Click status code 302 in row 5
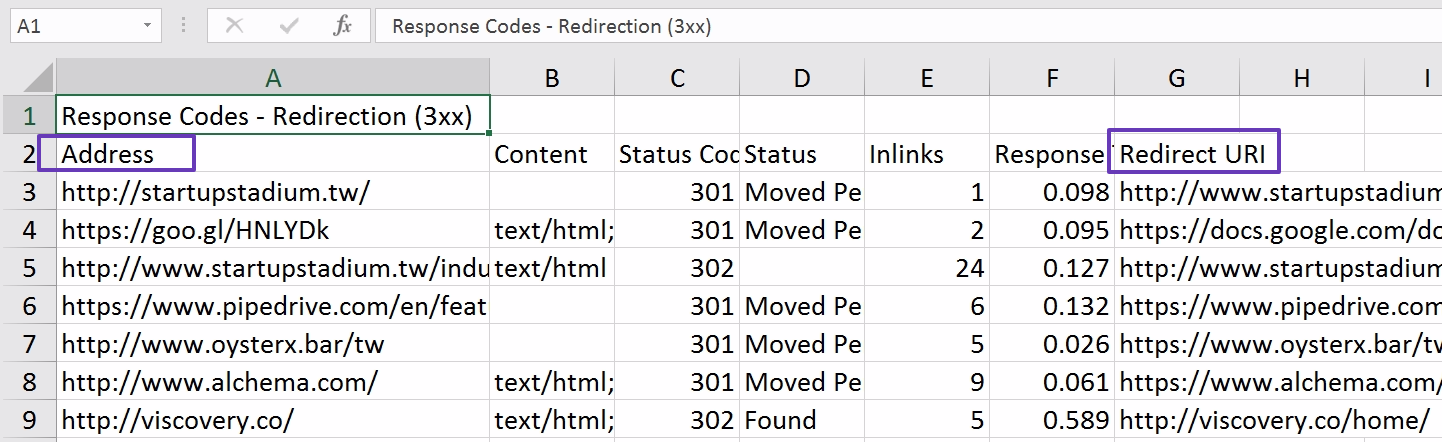This screenshot has width=1442, height=442. pos(677,267)
